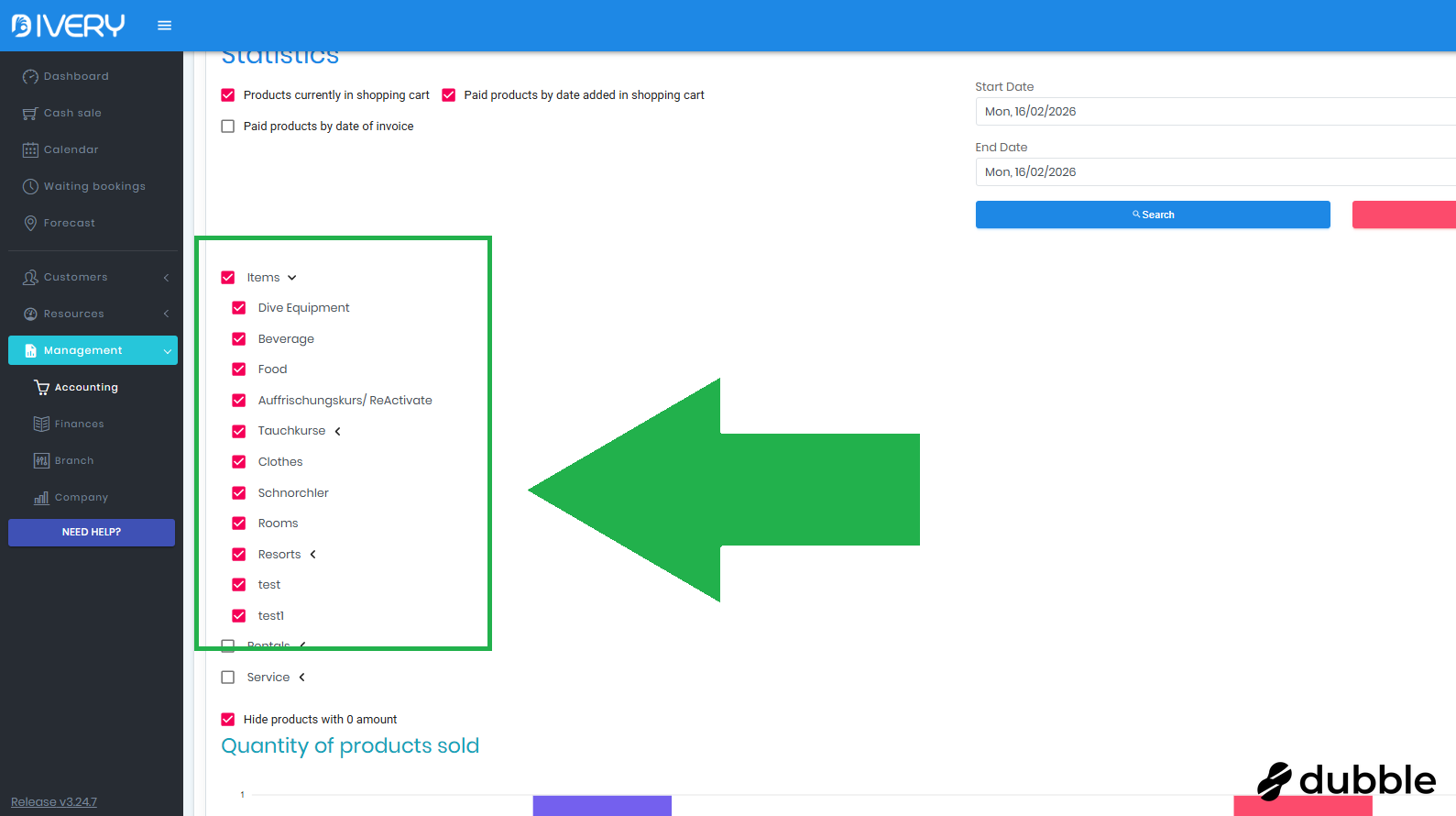The image size is (1456, 816).
Task: Click the NEED HELP? button
Action: point(92,533)
